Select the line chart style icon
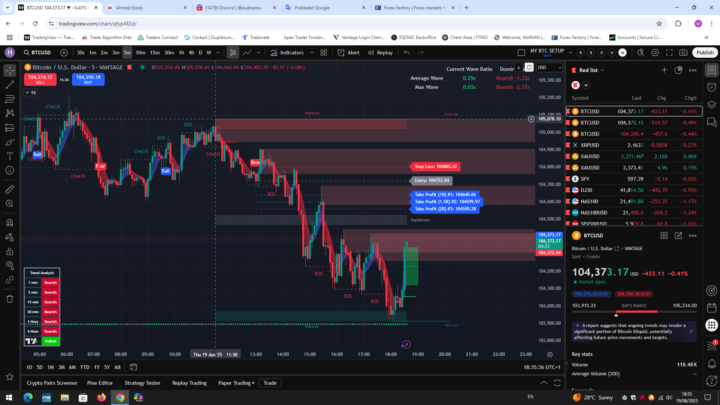Screen dimensions: 720x405 (247, 53)
